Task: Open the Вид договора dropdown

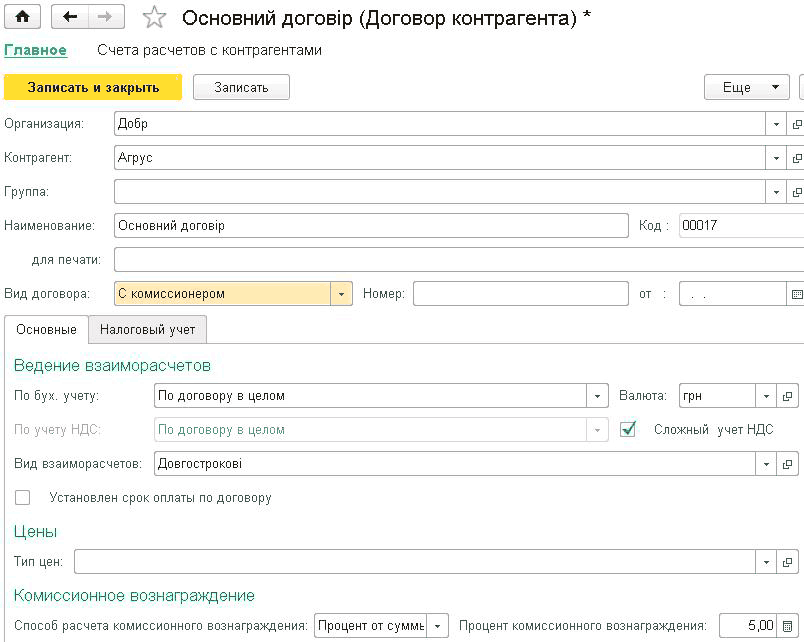Action: point(341,294)
